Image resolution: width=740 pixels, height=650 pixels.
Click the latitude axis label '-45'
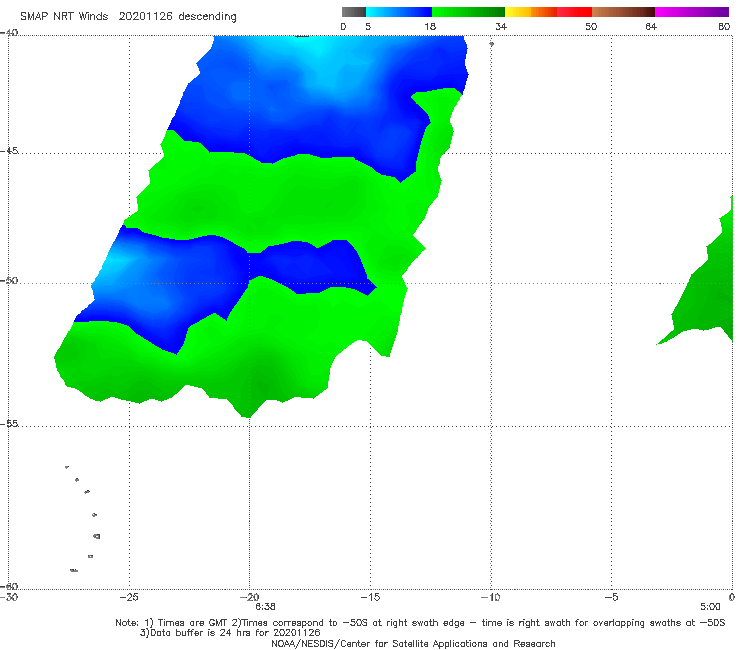coord(9,151)
